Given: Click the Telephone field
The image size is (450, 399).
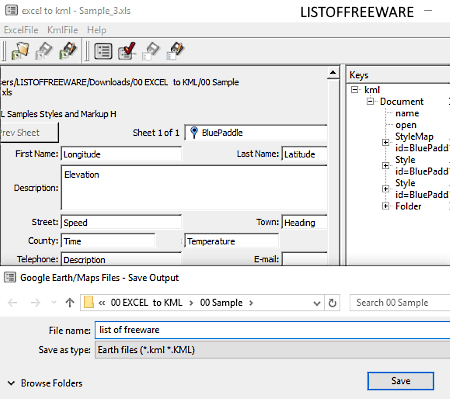Looking at the screenshot, I should tap(121, 259).
